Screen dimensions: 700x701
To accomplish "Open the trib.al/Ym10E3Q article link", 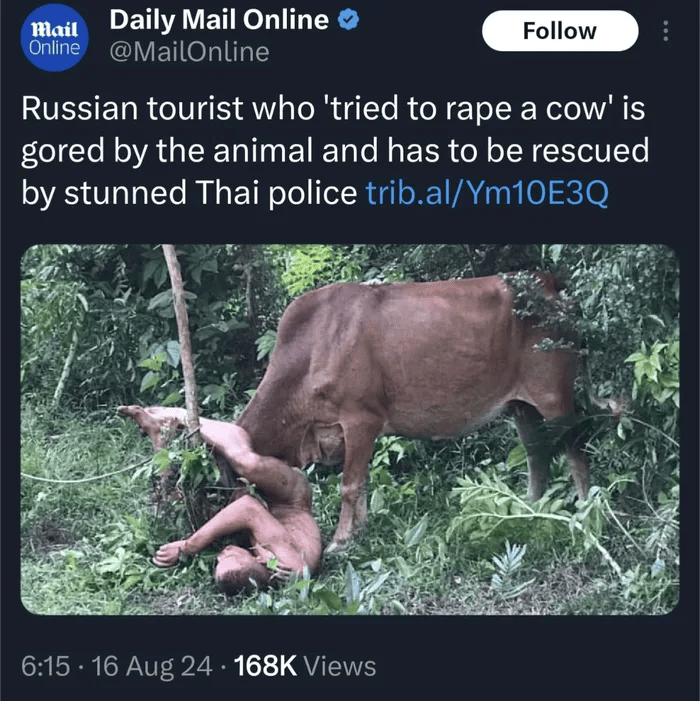I will point(487,193).
